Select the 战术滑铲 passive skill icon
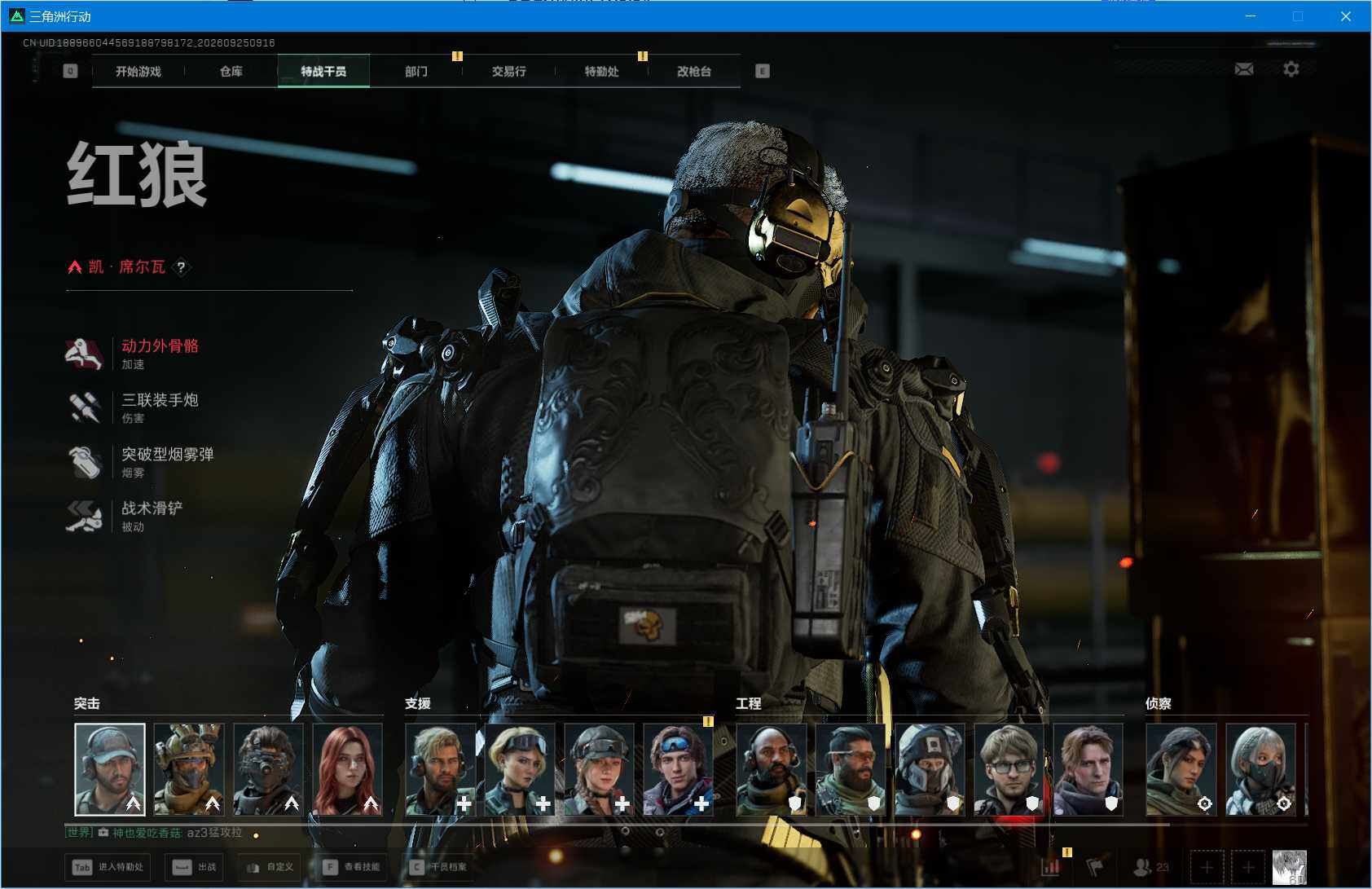This screenshot has height=889, width=1372. 85,516
